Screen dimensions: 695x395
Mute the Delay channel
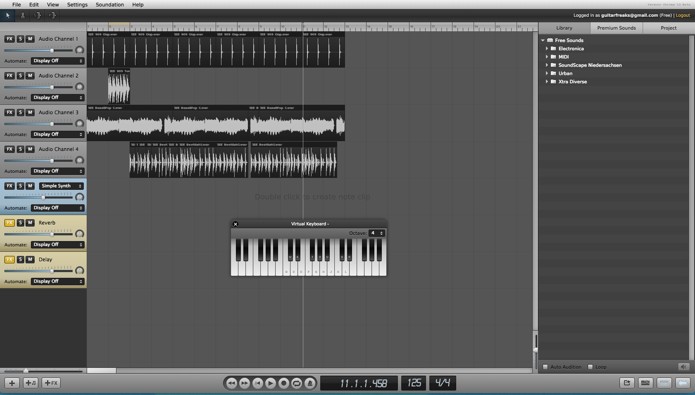pyautogui.click(x=30, y=260)
